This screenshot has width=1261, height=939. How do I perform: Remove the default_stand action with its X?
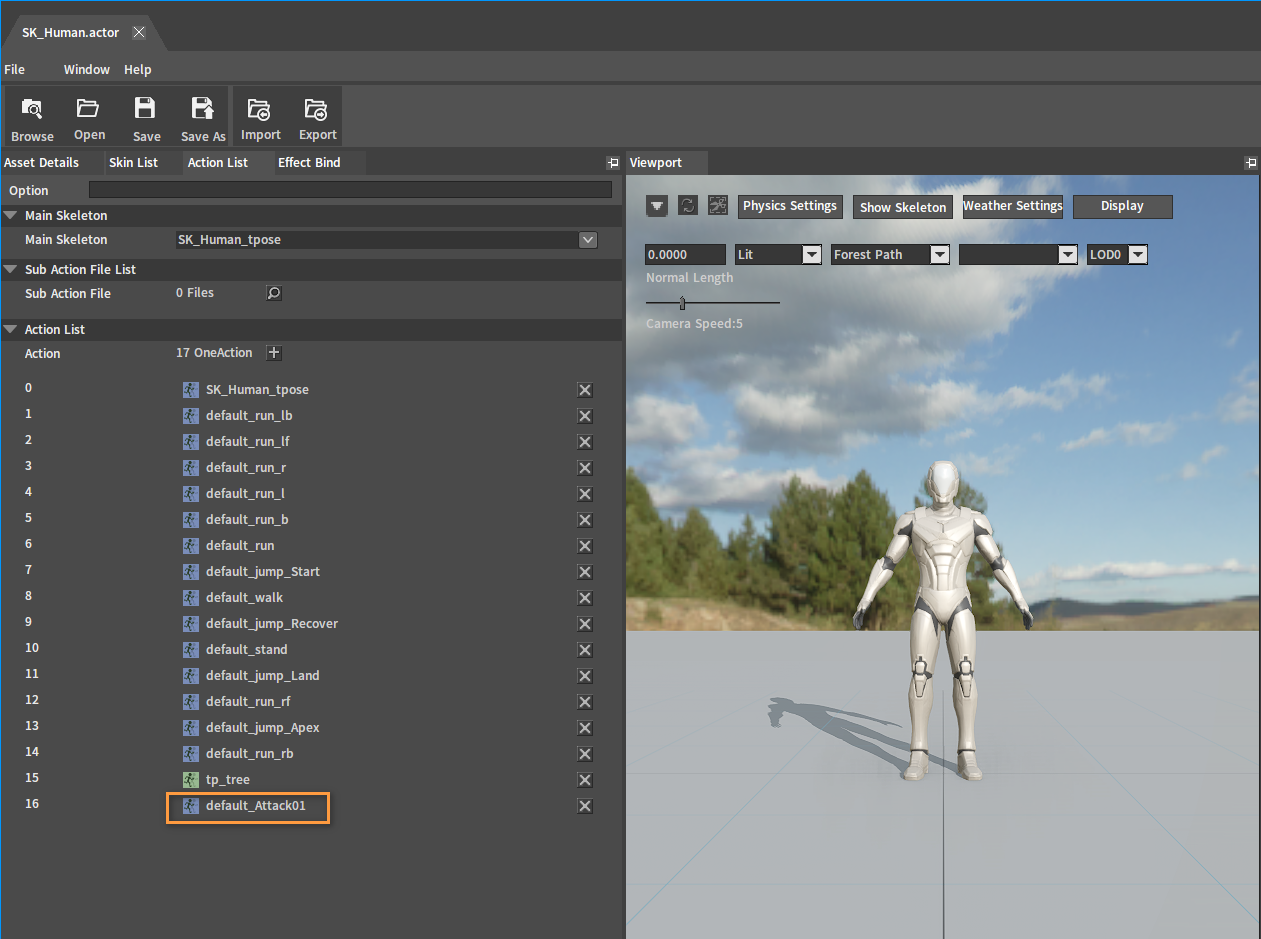585,650
